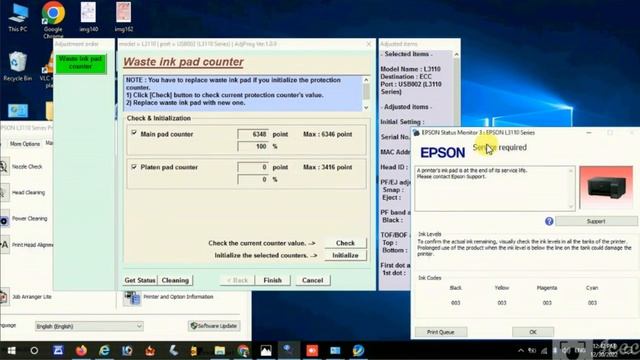
Task: Click the Cyan ink code 003
Action: [x=592, y=303]
